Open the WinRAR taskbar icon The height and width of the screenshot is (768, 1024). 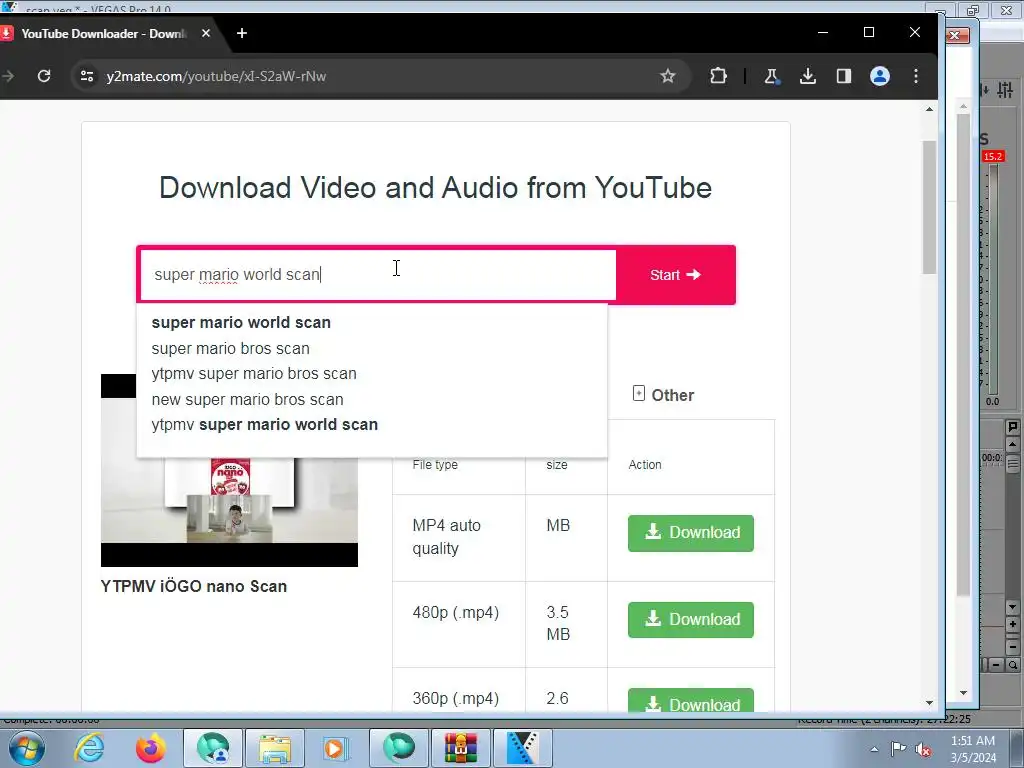point(461,748)
